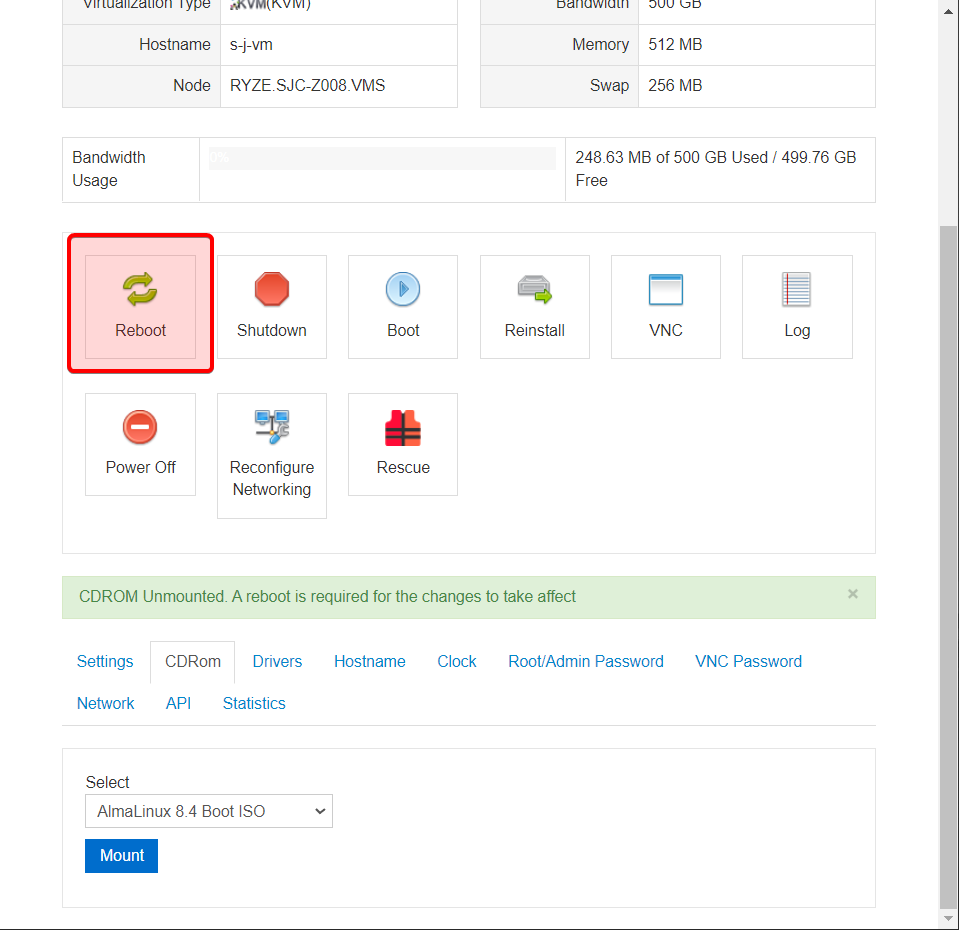This screenshot has width=959, height=930.
Task: Enter Rescue mode via lifejacket icon
Action: pos(402,444)
